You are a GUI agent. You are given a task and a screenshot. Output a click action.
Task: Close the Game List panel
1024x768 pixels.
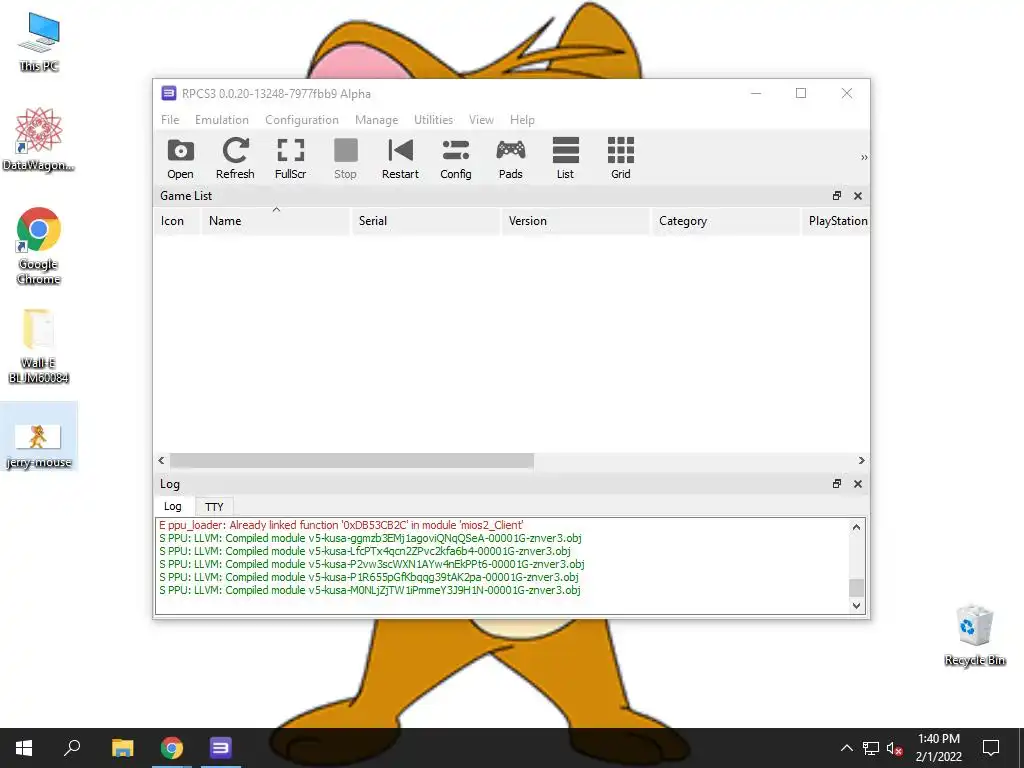click(858, 196)
